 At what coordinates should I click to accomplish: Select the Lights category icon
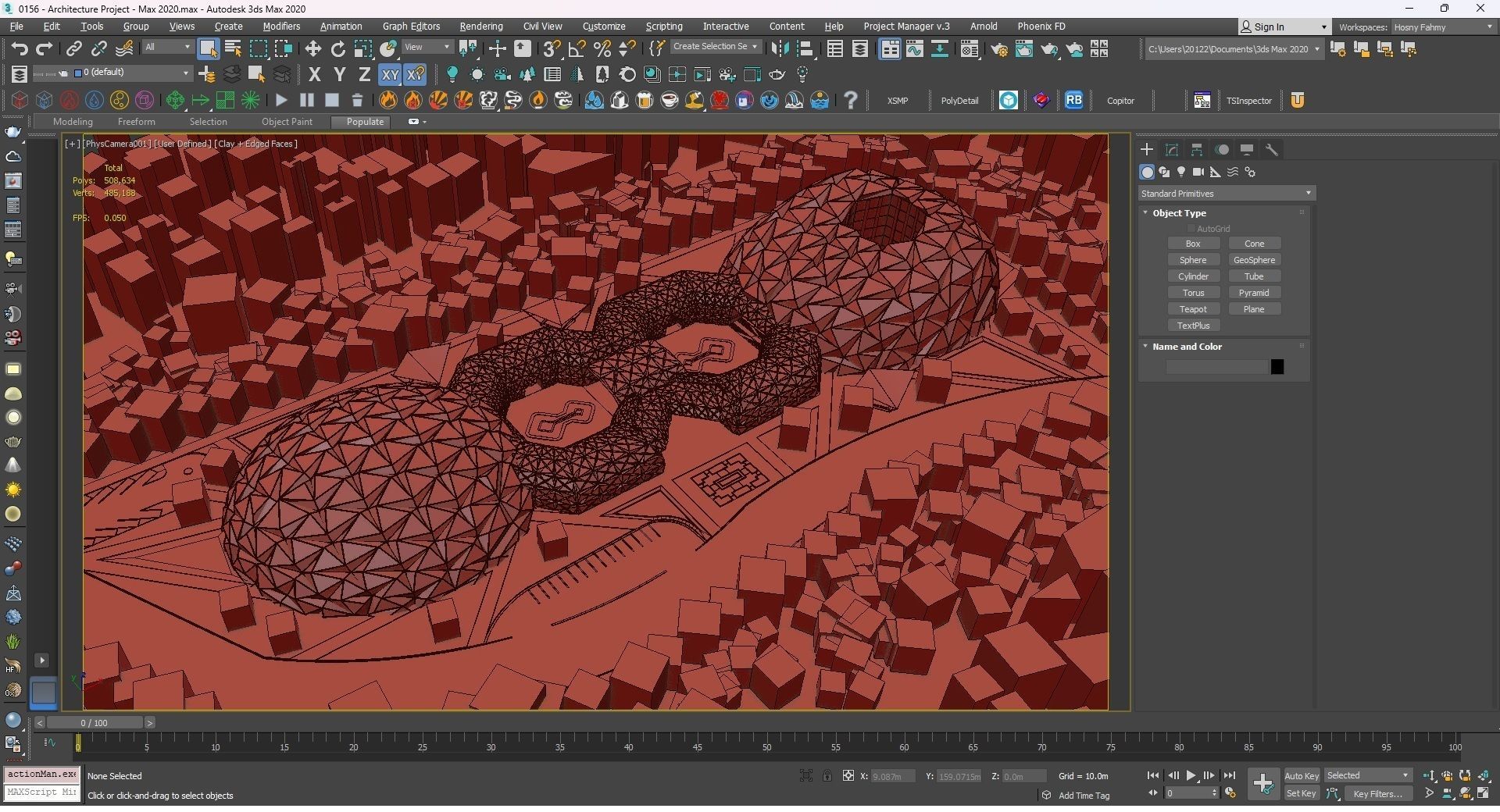pyautogui.click(x=1181, y=172)
